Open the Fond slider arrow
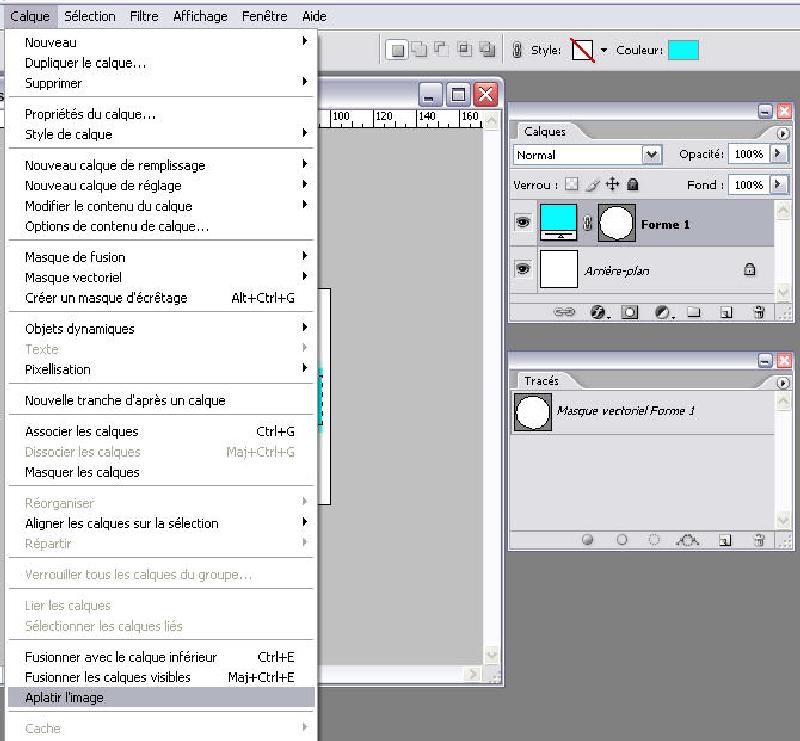Image resolution: width=800 pixels, height=741 pixels. point(778,184)
